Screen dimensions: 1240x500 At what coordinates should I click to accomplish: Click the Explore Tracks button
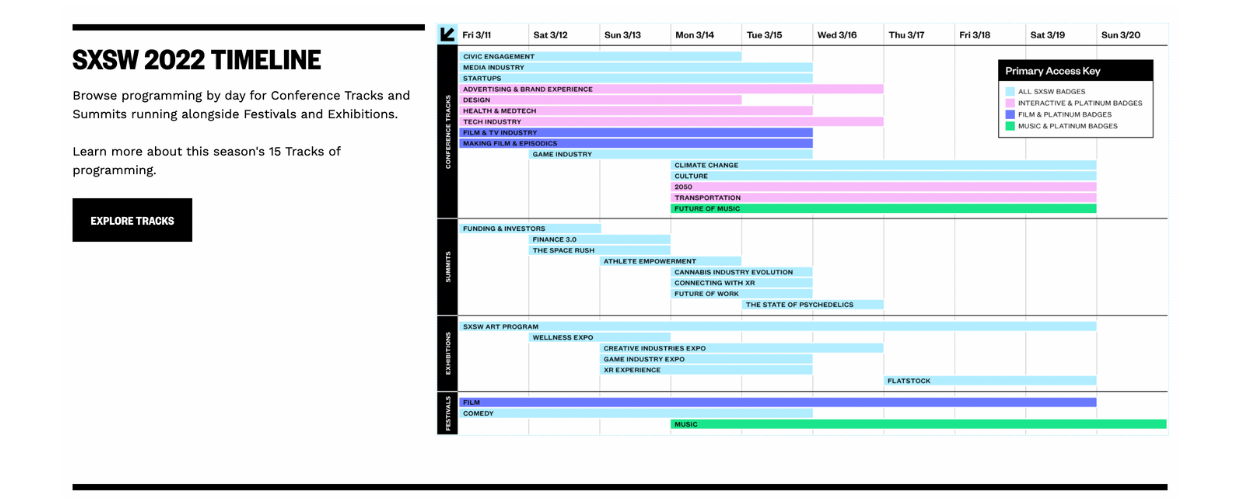[x=132, y=220]
